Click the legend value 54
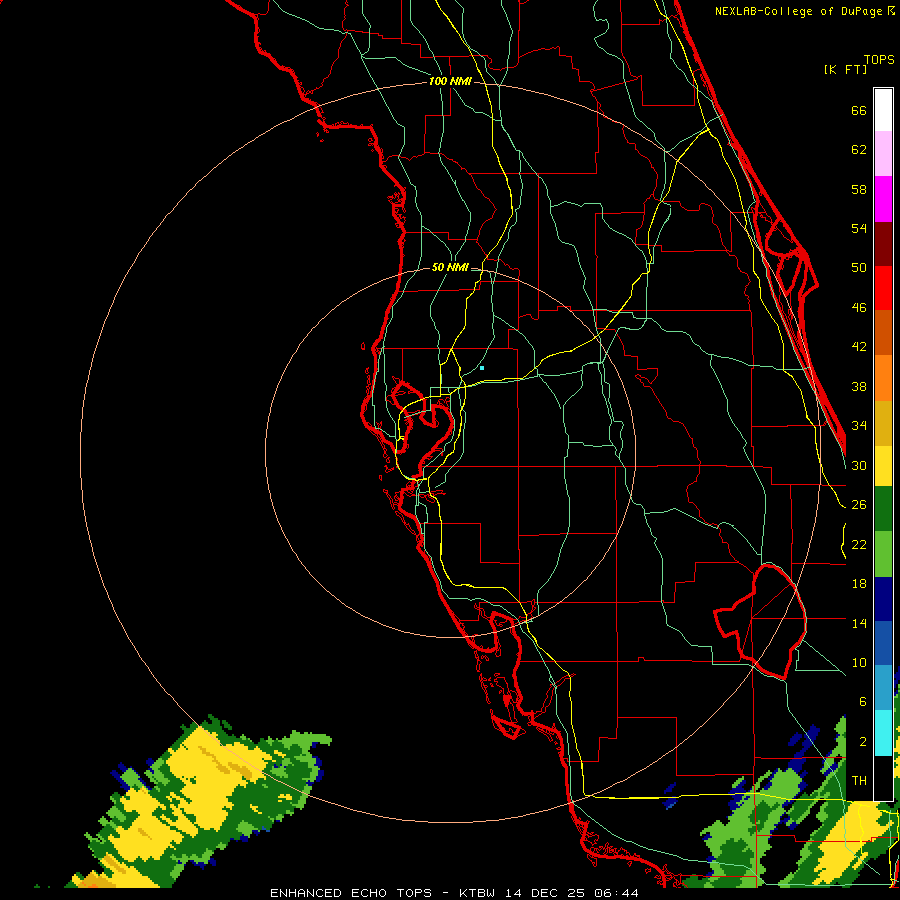 (859, 228)
